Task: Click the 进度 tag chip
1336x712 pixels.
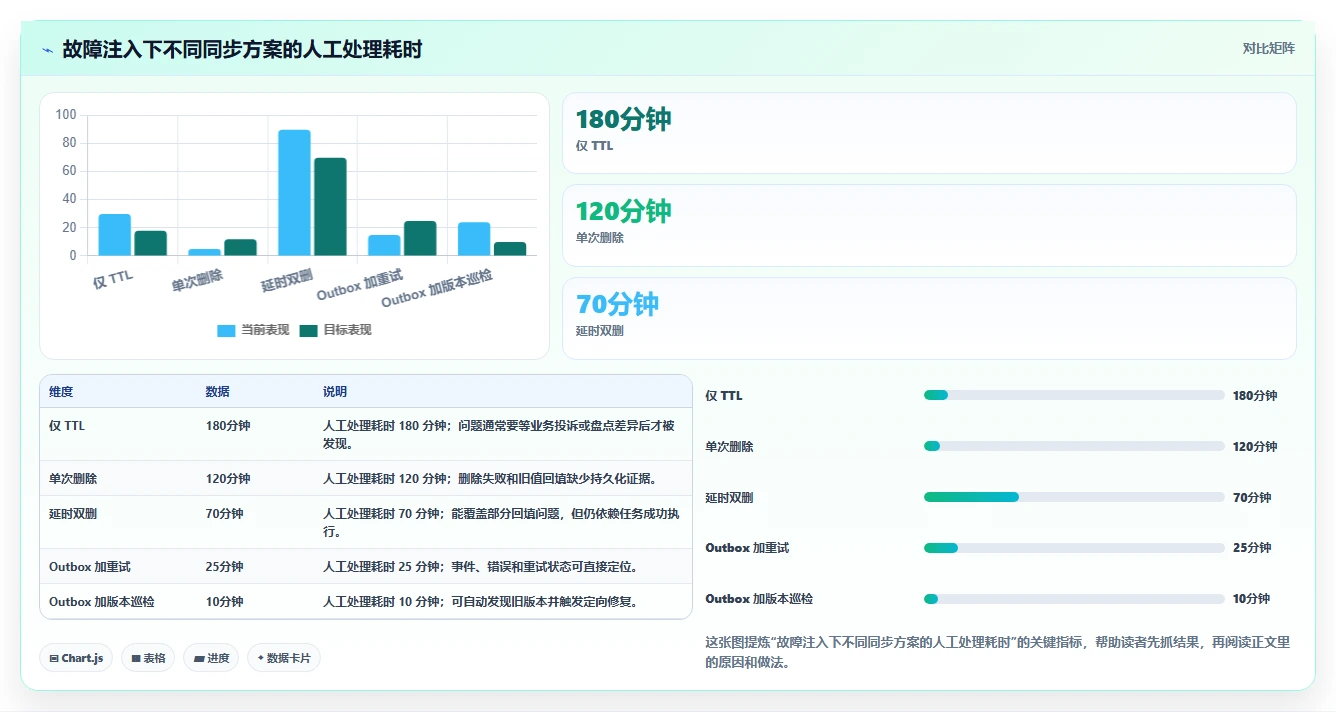Action: (211, 658)
